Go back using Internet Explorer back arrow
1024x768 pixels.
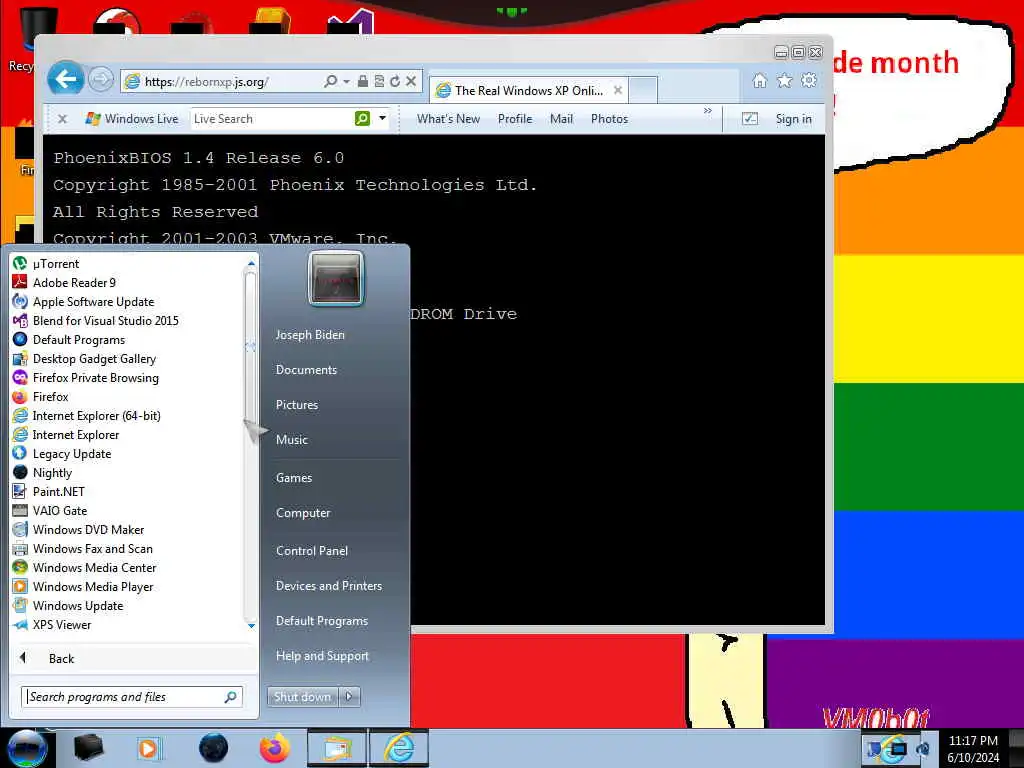point(65,80)
